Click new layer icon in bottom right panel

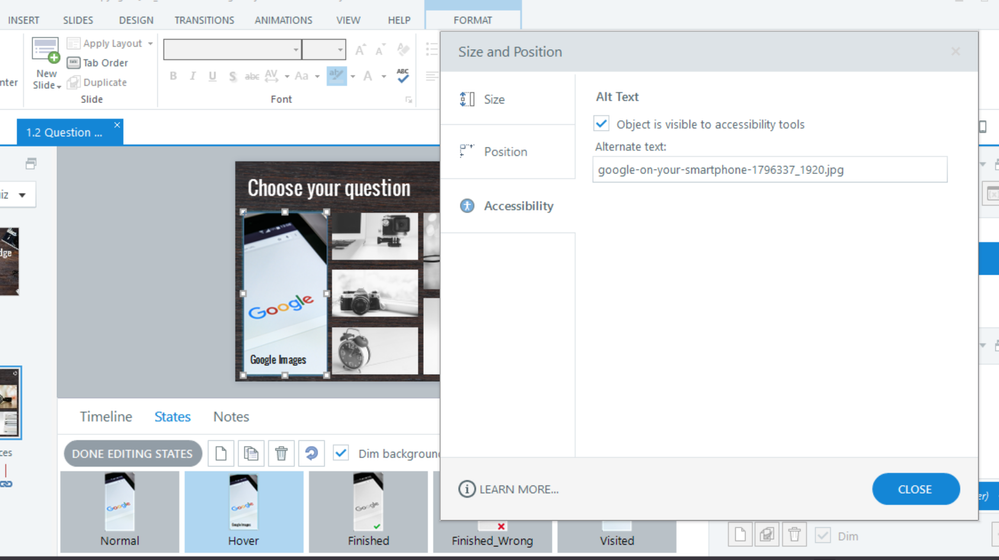740,534
